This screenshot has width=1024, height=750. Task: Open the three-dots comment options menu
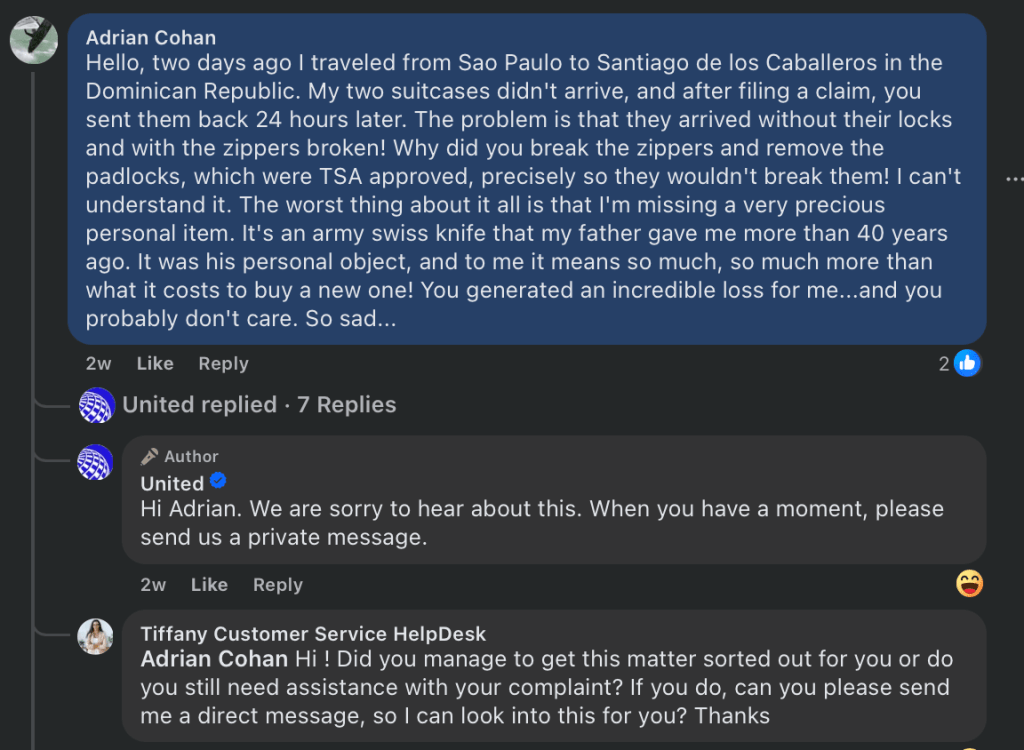(x=1014, y=179)
